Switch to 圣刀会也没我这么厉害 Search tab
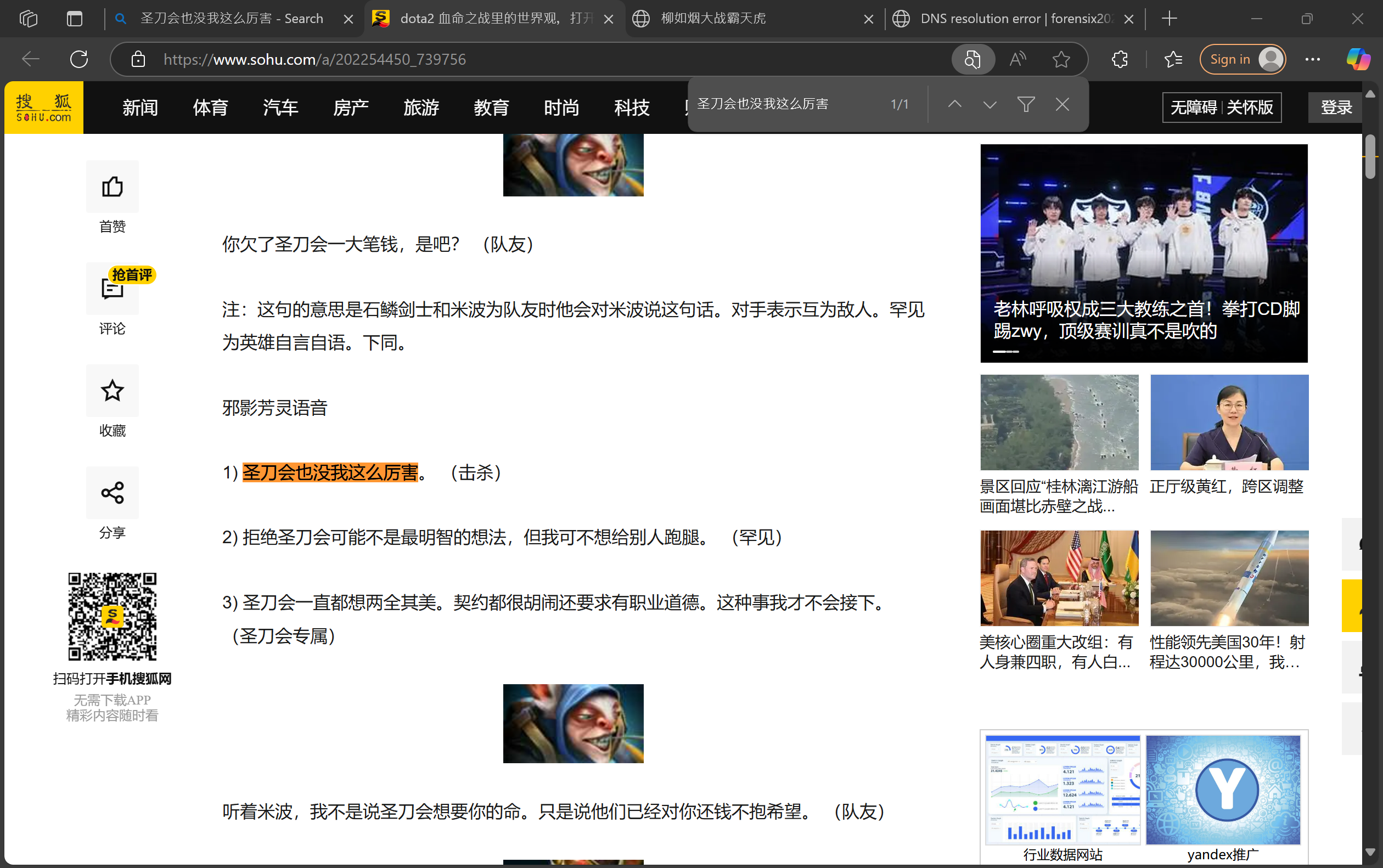This screenshot has height=868, width=1383. [233, 18]
